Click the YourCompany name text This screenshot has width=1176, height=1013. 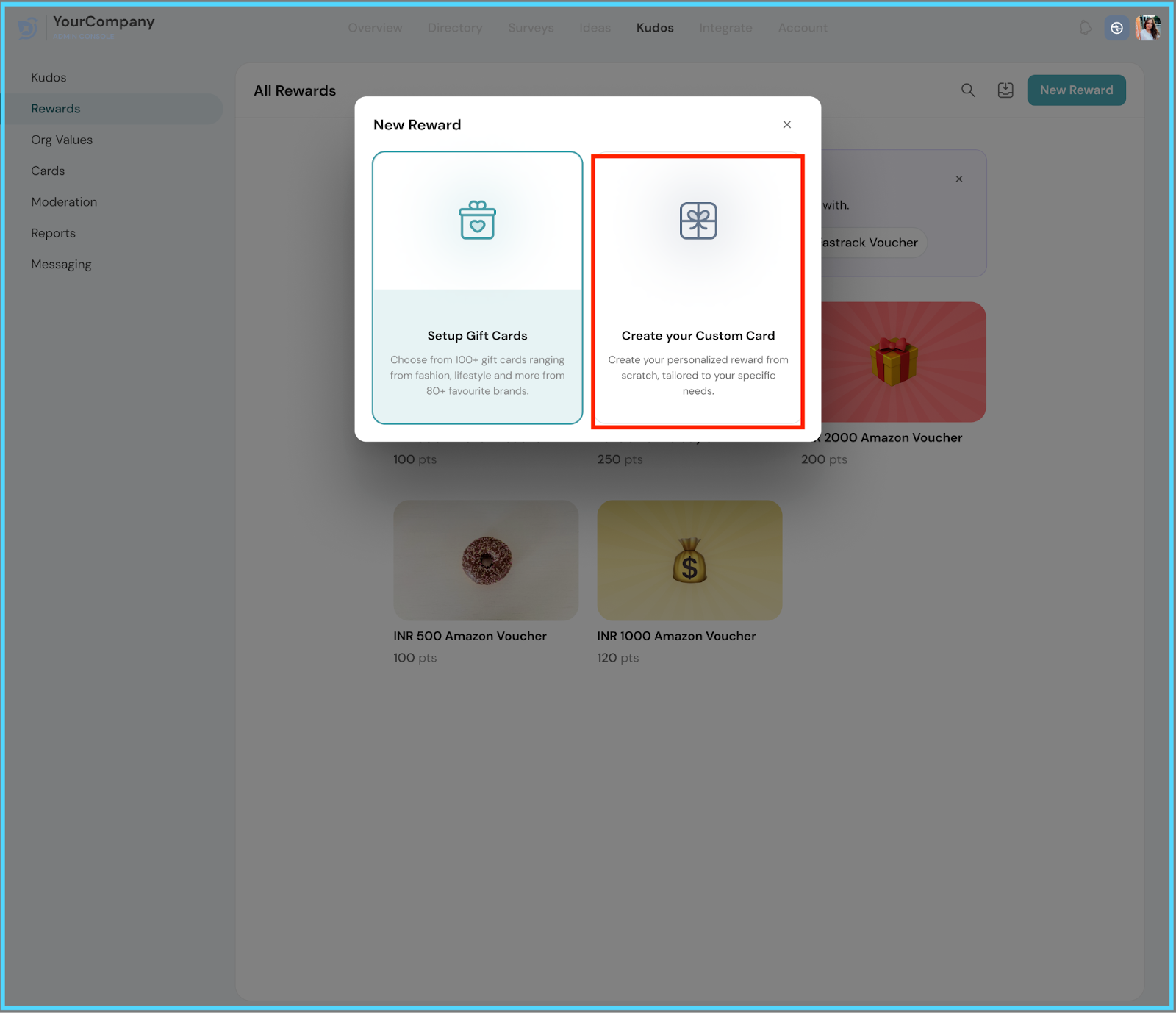pos(104,21)
